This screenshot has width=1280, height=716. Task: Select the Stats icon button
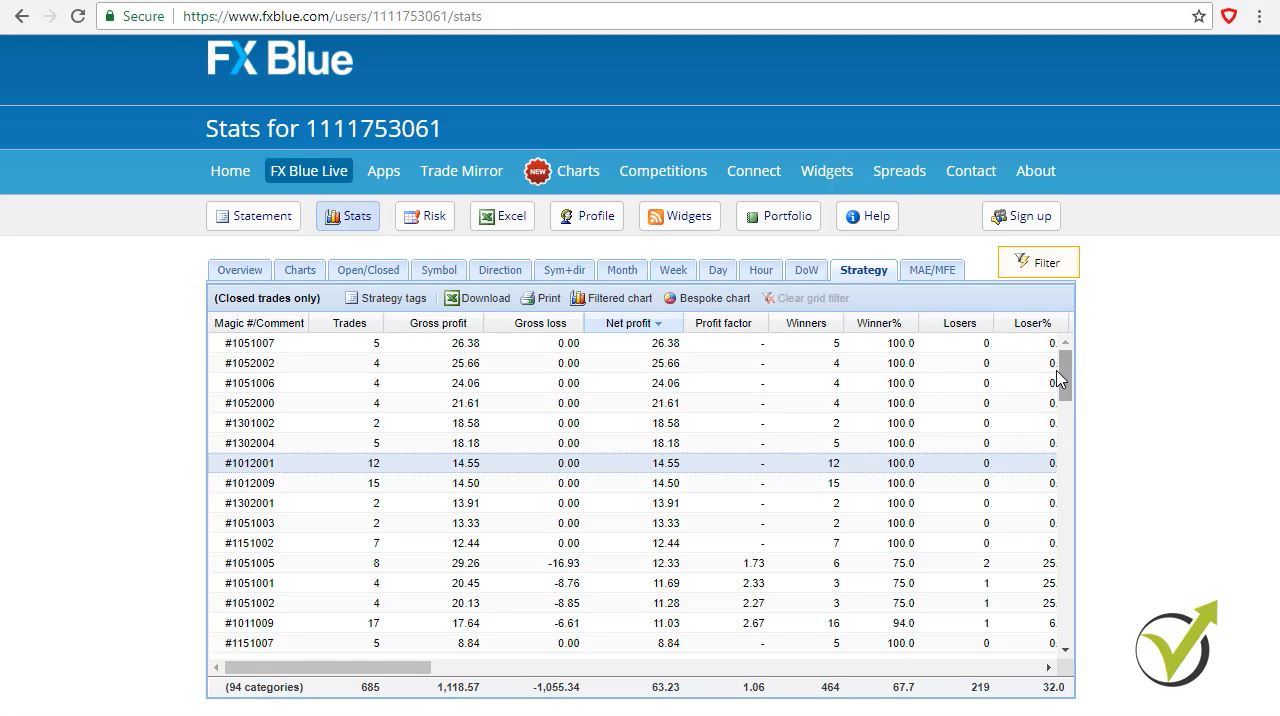click(347, 215)
